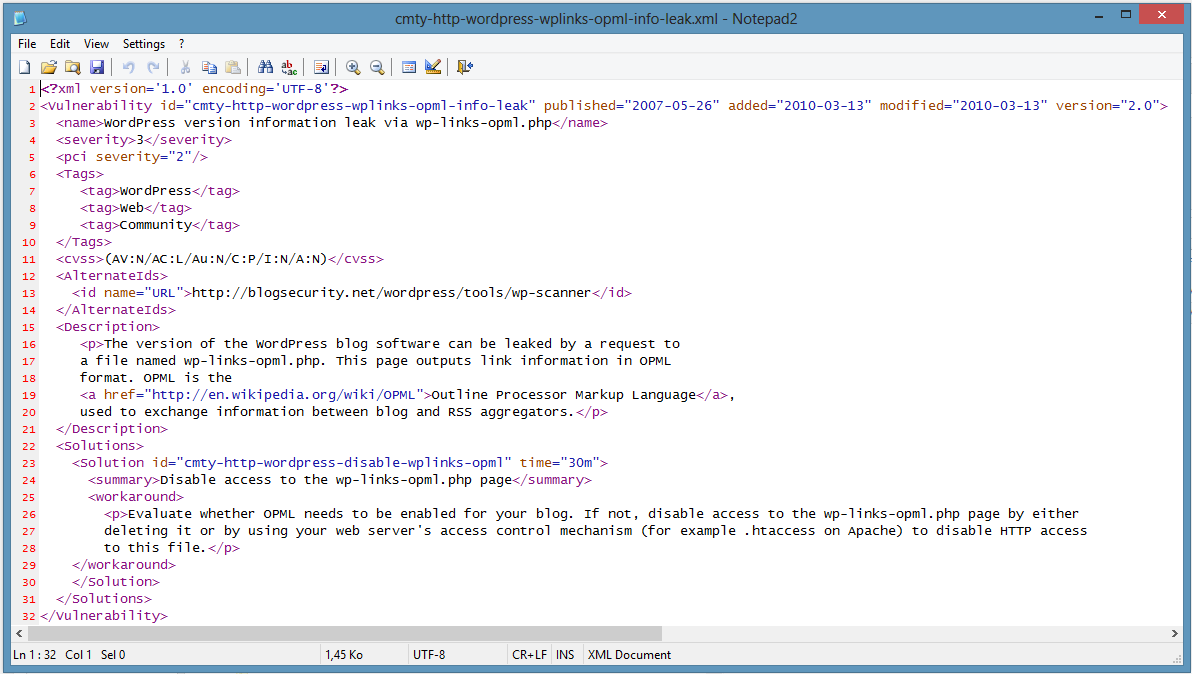Click the INS insert mode indicator

pos(565,654)
